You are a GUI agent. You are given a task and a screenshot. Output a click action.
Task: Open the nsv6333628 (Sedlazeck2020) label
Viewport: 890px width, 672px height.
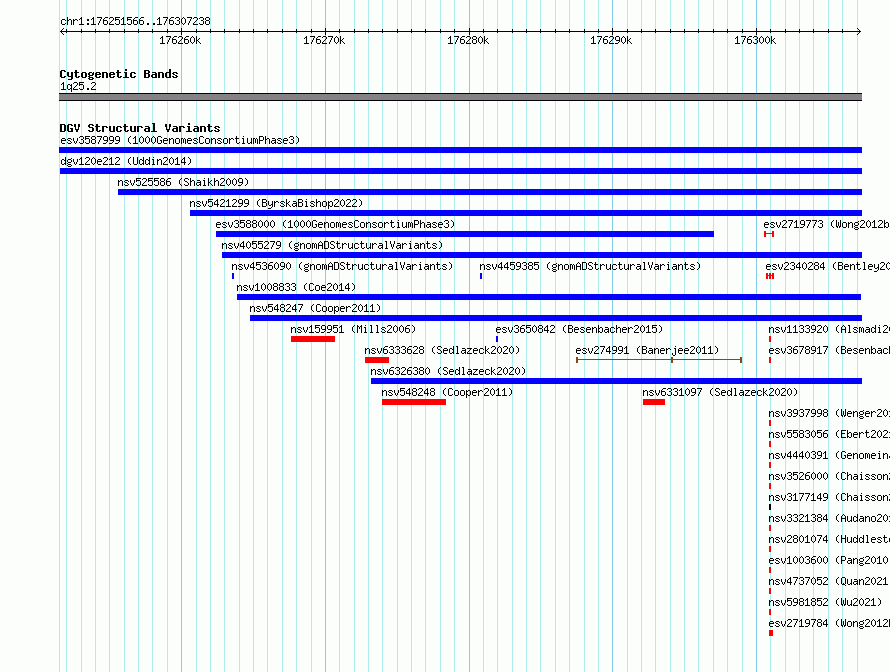[442, 350]
